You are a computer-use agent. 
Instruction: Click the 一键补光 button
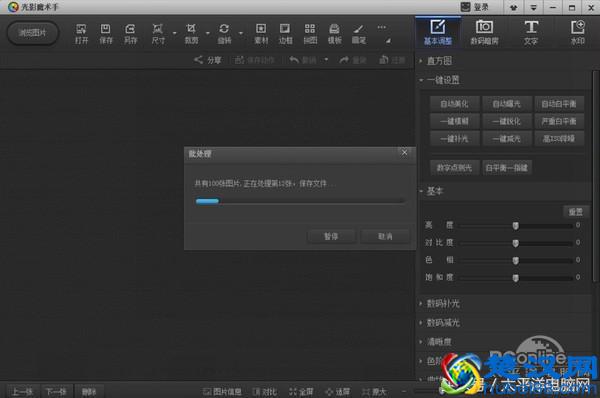click(x=454, y=139)
